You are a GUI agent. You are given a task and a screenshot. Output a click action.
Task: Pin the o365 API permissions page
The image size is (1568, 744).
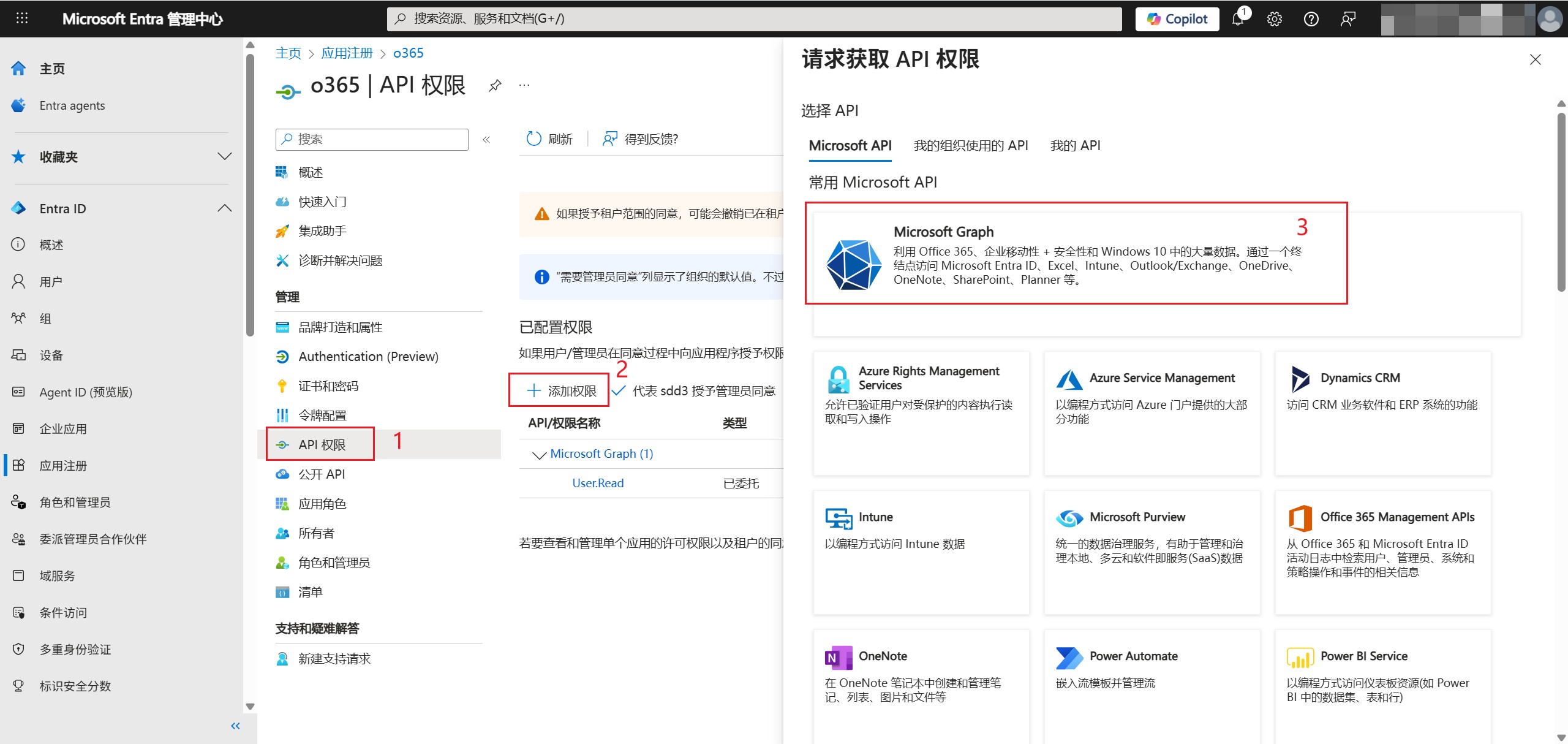(495, 86)
